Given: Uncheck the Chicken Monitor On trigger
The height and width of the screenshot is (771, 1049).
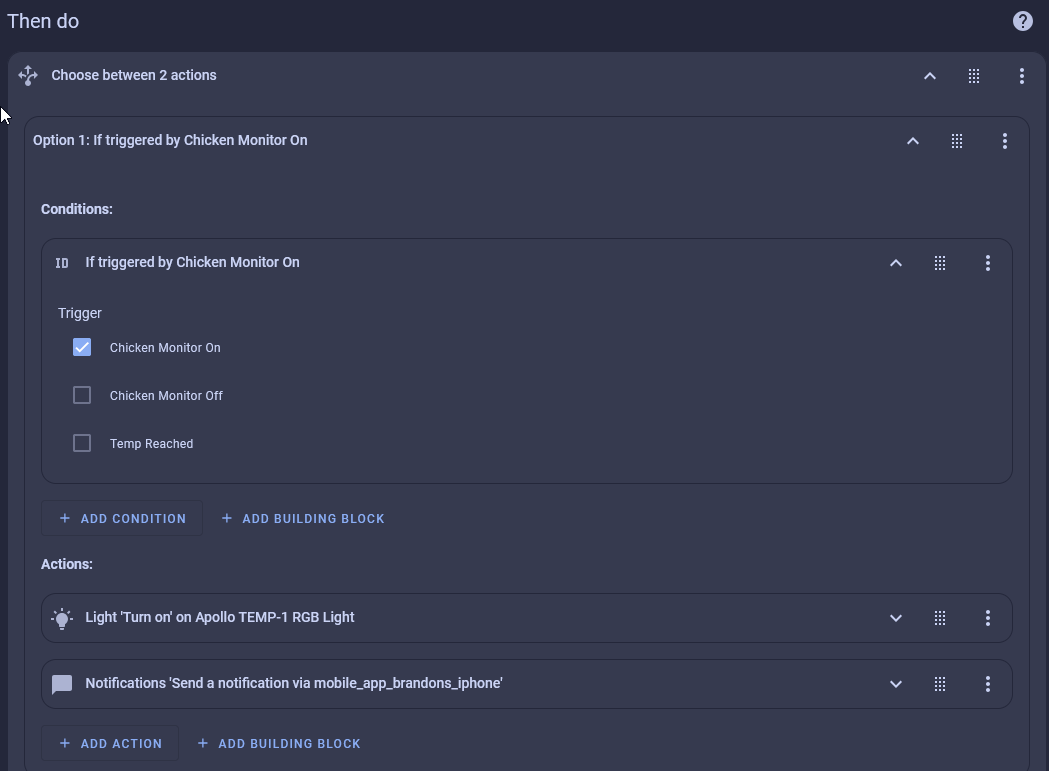Looking at the screenshot, I should pos(82,347).
